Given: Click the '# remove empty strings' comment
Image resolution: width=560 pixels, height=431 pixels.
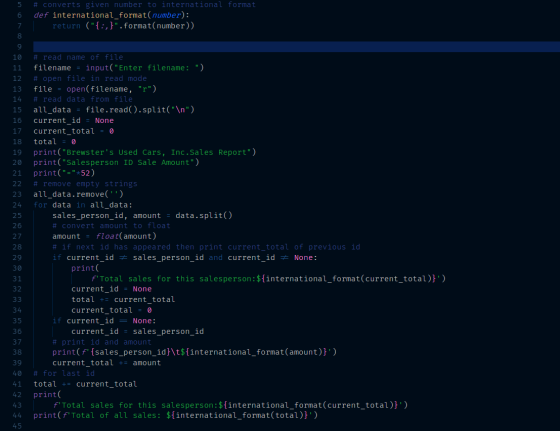Looking at the screenshot, I should click(x=85, y=184).
